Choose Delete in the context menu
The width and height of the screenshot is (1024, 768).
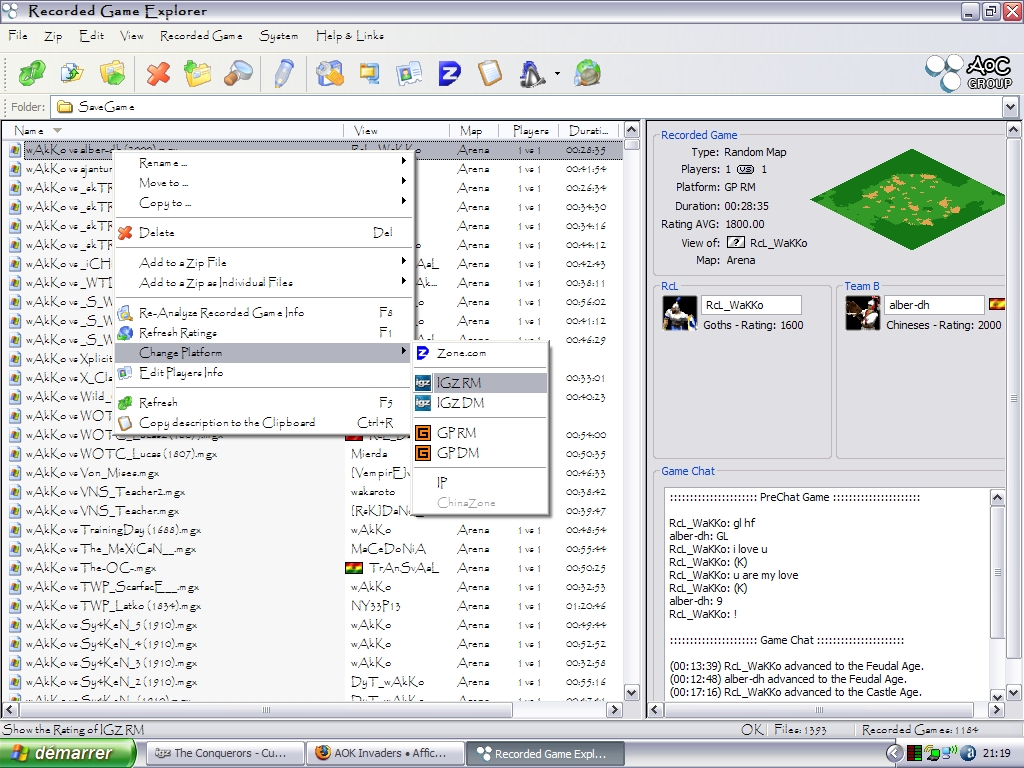point(264,232)
